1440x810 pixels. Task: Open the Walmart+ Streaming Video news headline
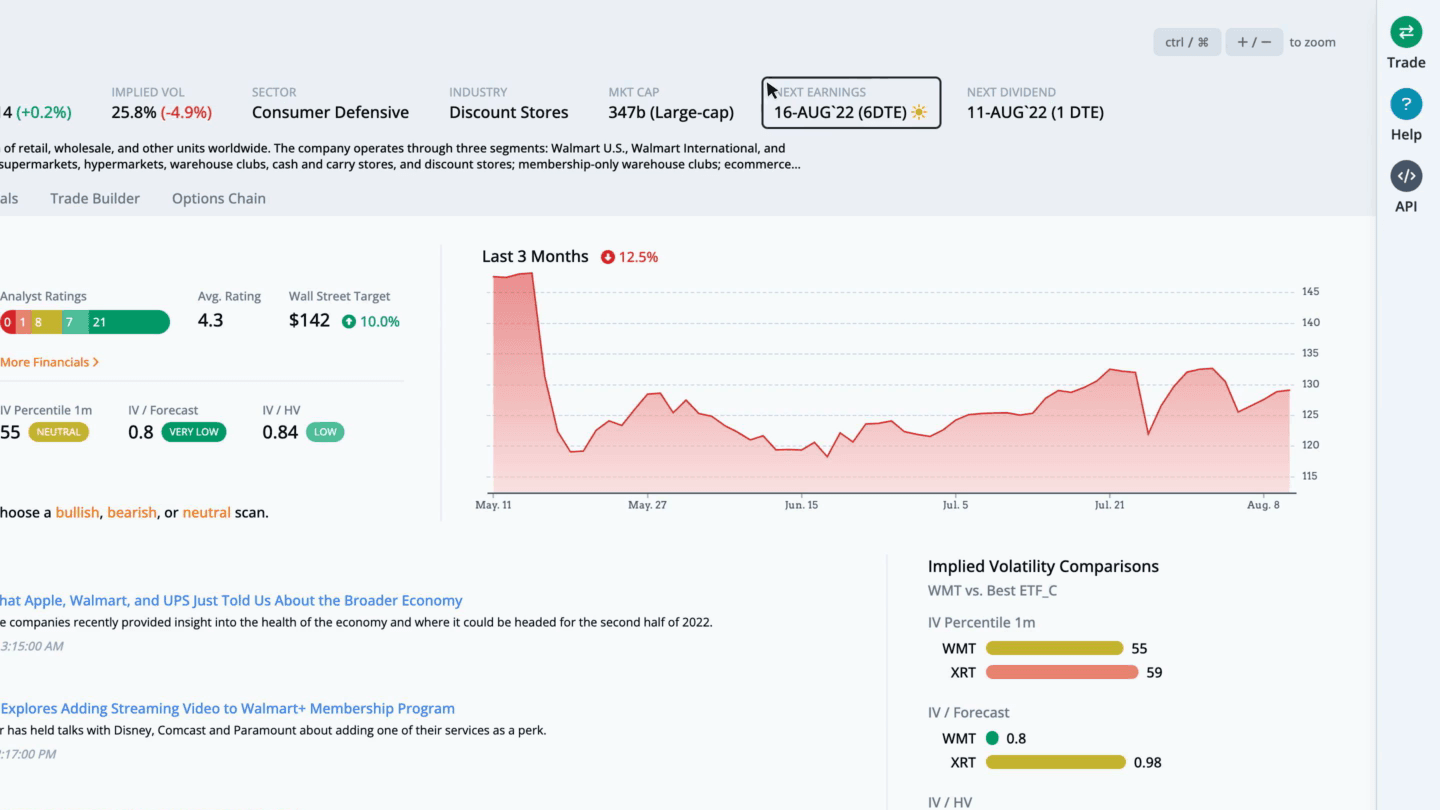click(x=227, y=708)
